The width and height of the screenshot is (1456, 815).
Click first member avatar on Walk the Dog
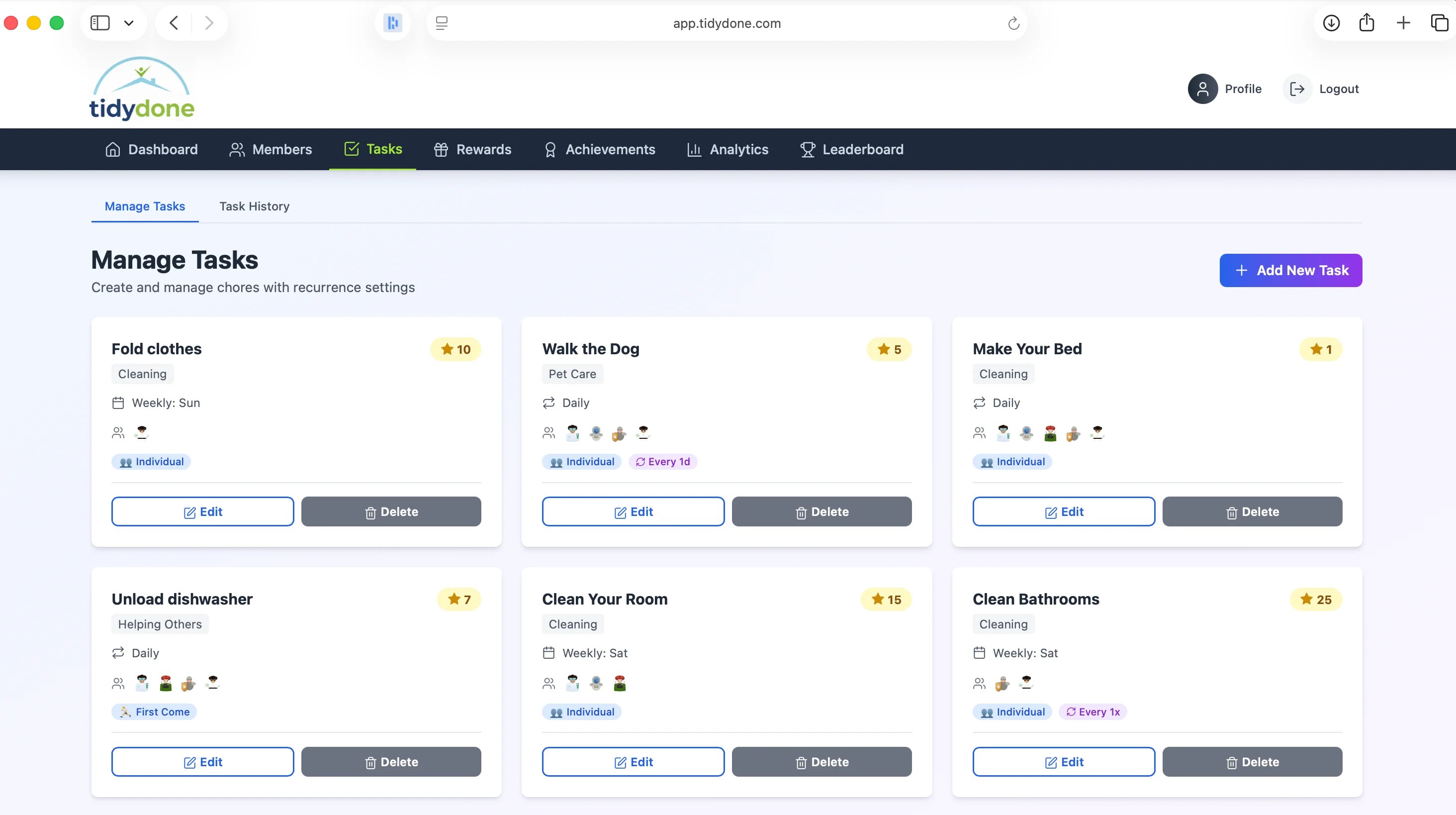[x=572, y=433]
